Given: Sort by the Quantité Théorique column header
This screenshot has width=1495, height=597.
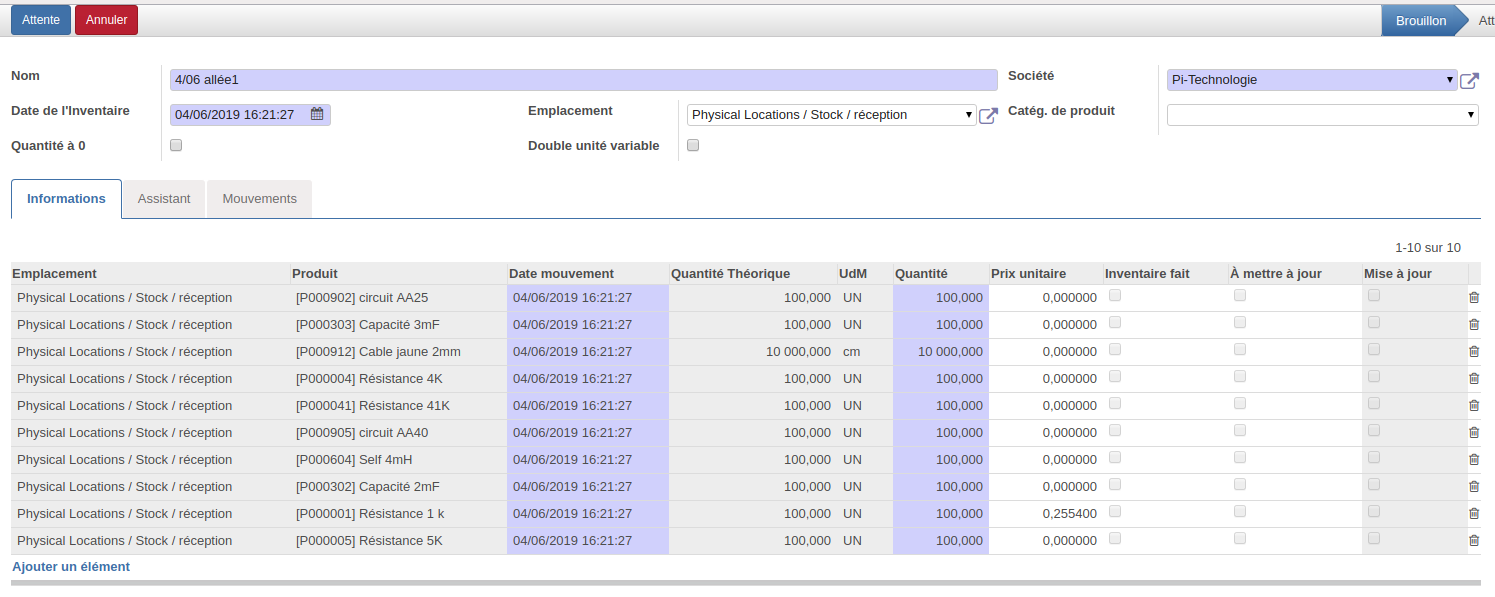Looking at the screenshot, I should 752,274.
